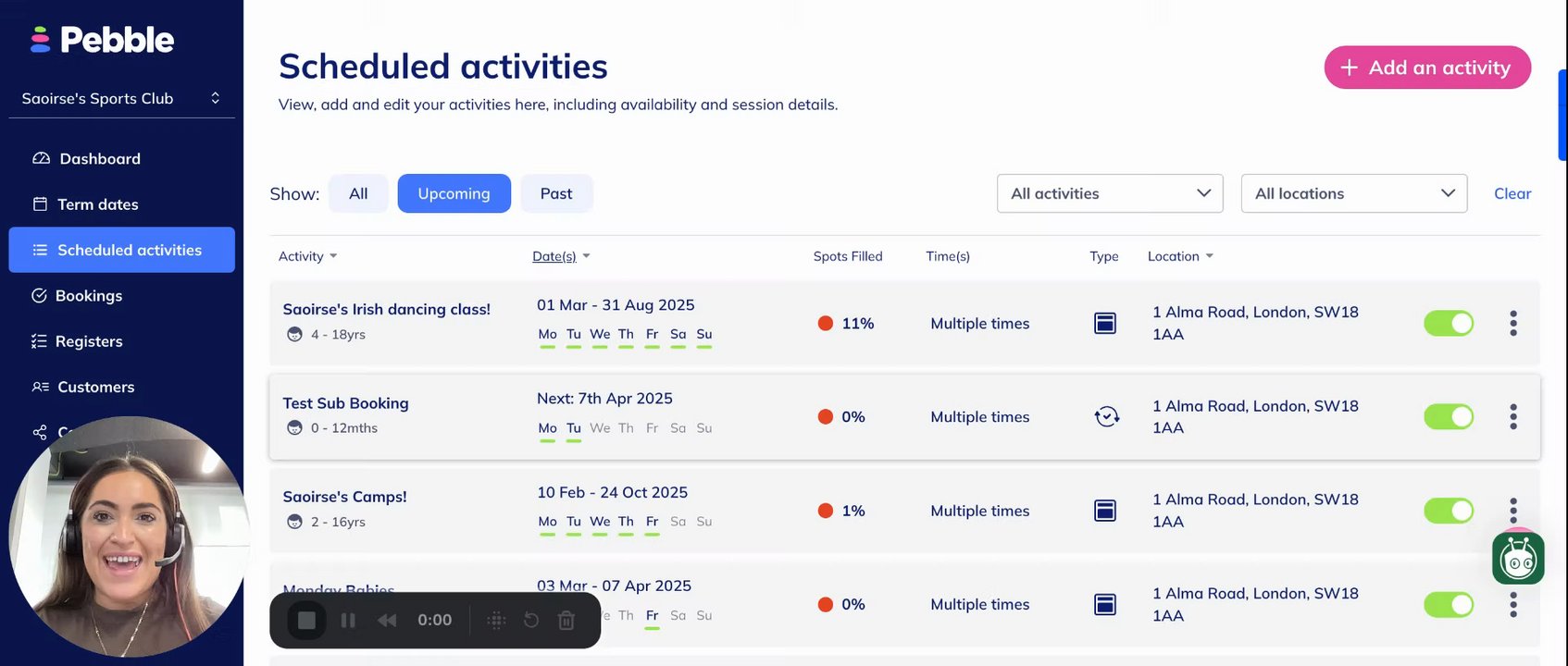Viewport: 1568px width, 666px height.
Task: Go to Bookings page
Action: [x=121, y=296]
